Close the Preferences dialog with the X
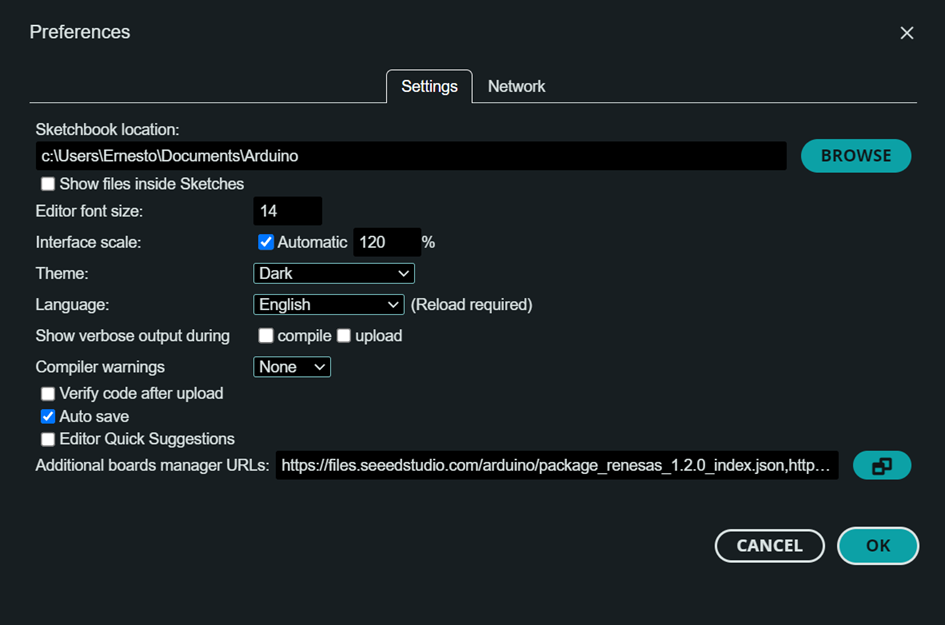The image size is (945, 625). 906,33
